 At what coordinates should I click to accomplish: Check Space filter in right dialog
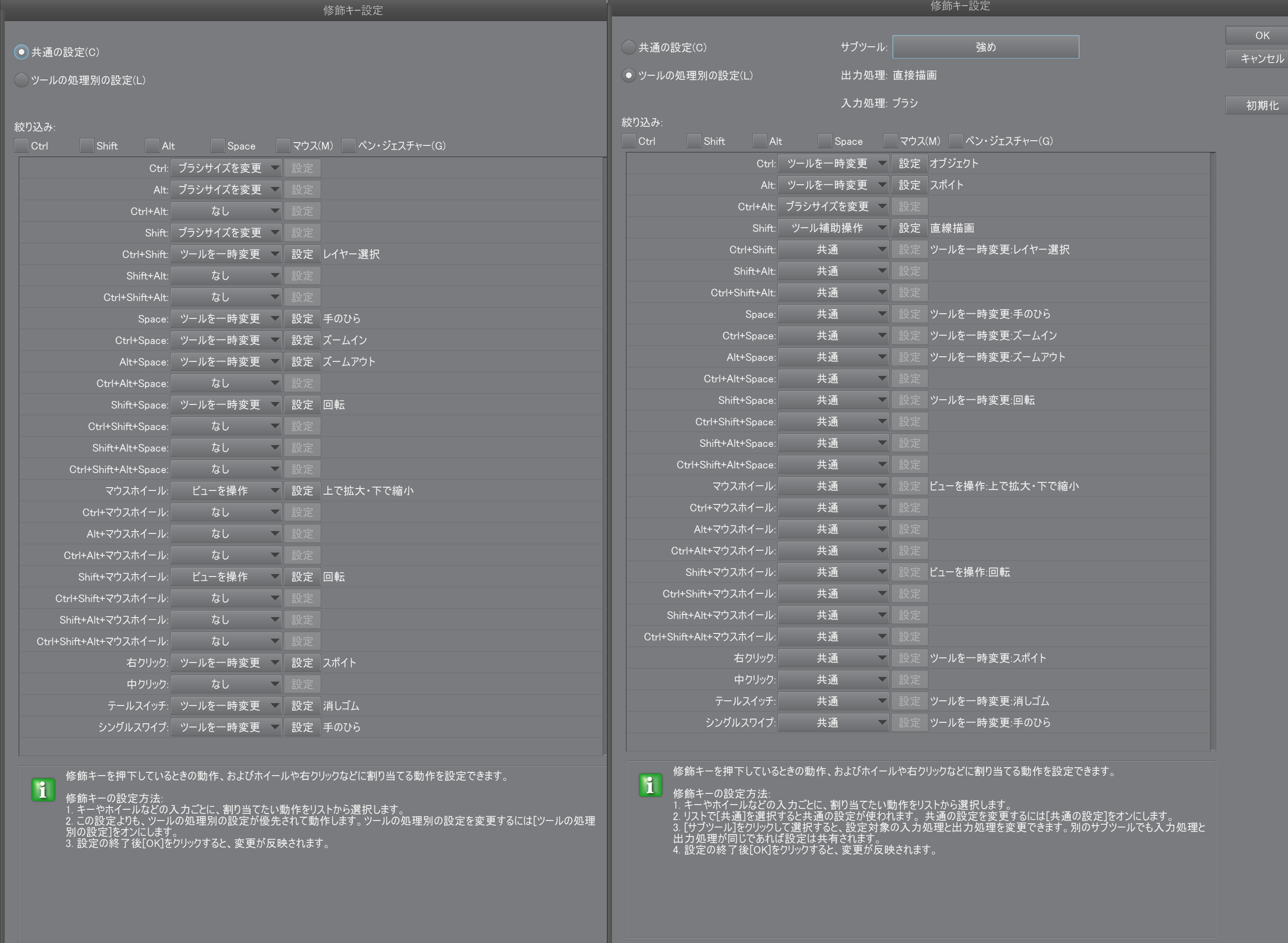click(x=825, y=141)
